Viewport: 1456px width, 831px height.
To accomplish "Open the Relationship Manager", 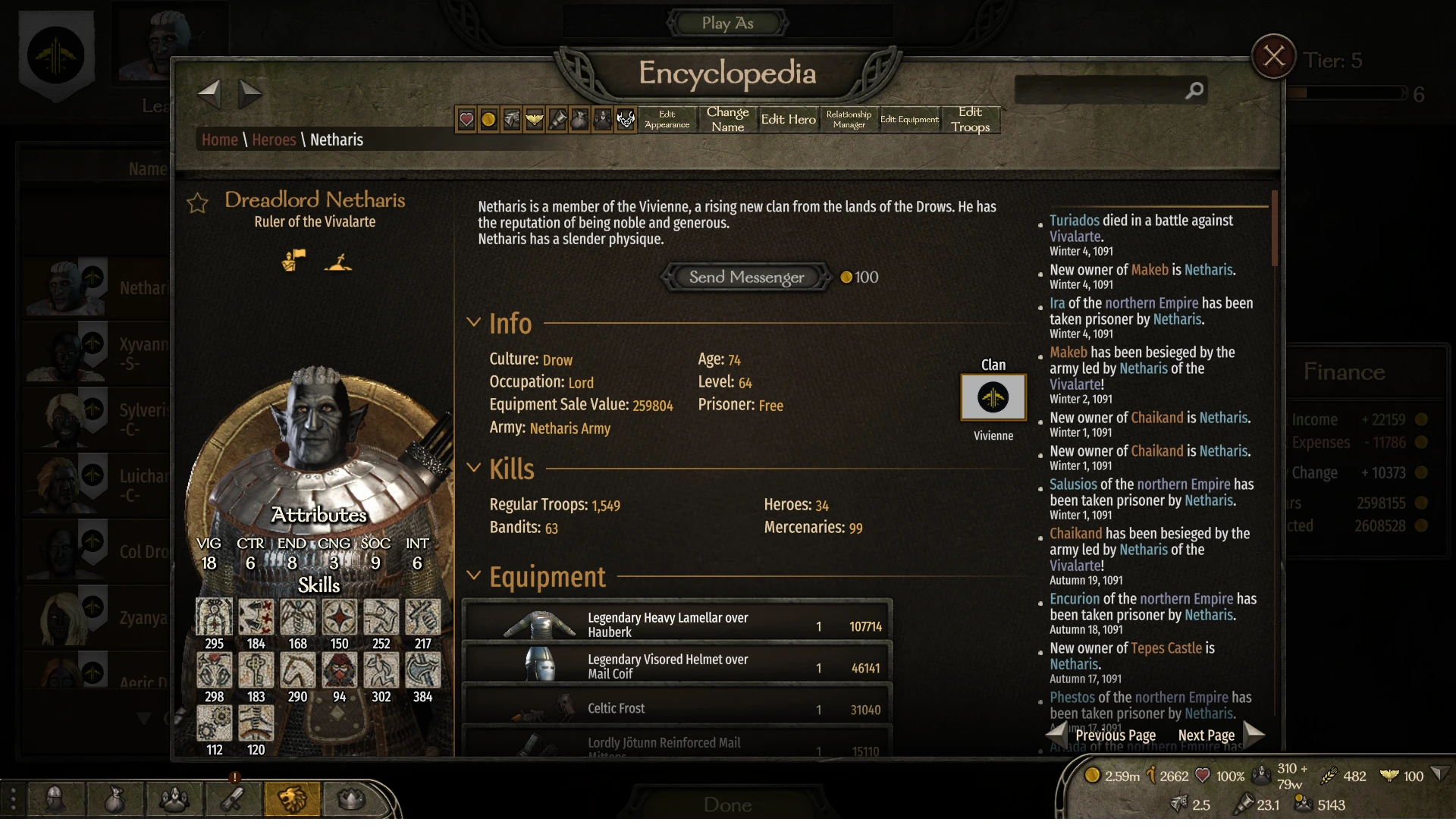I will 849,120.
